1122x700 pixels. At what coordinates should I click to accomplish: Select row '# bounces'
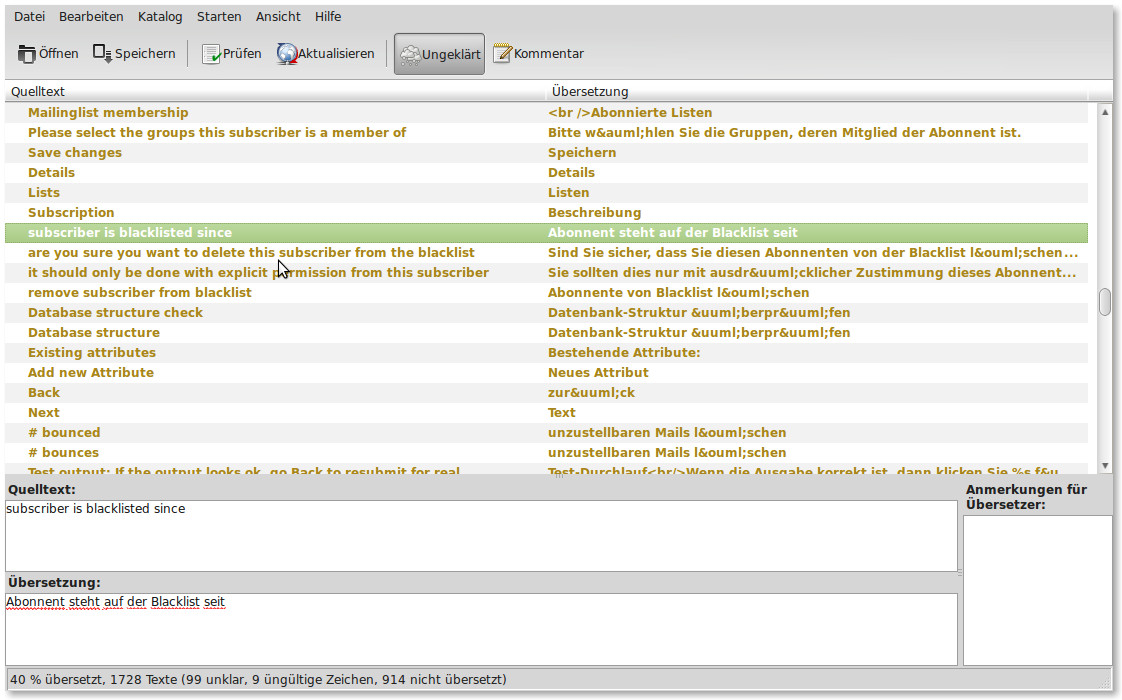tap(547, 453)
